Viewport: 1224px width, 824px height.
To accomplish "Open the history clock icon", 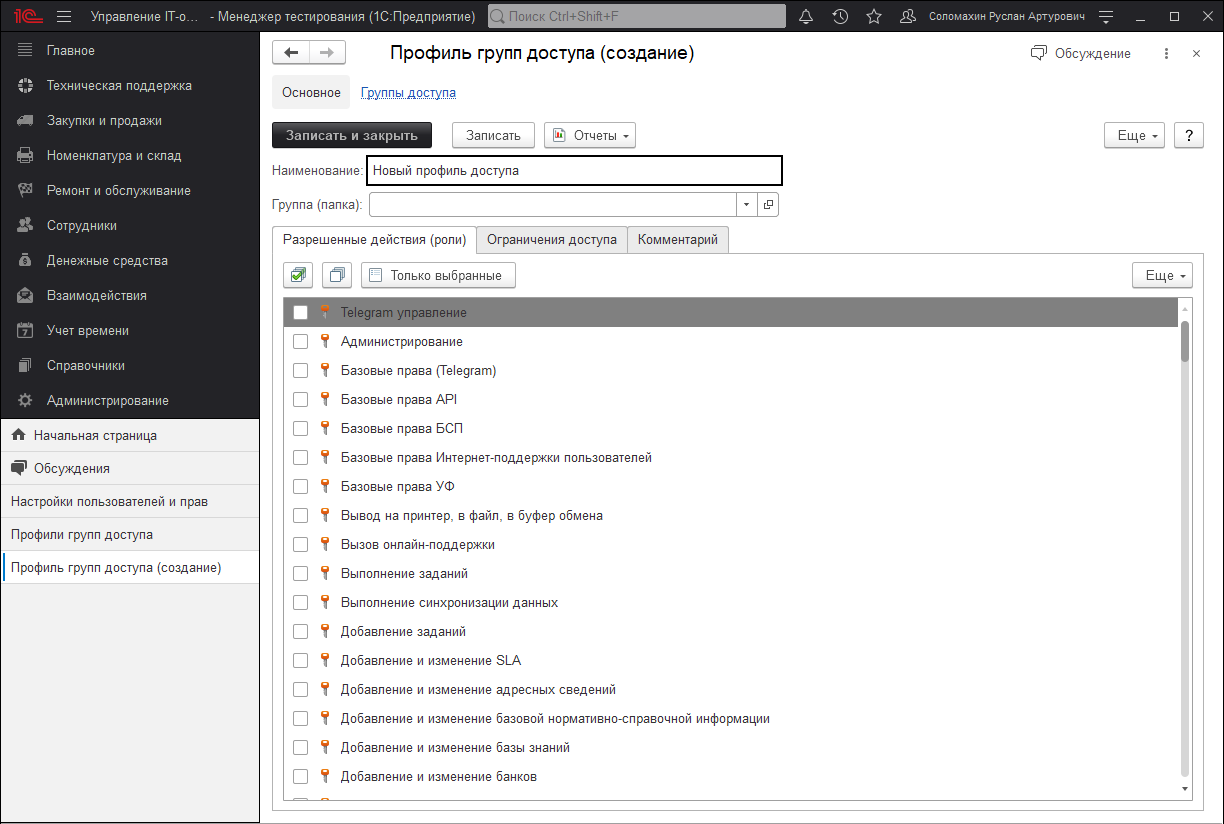I will click(840, 17).
